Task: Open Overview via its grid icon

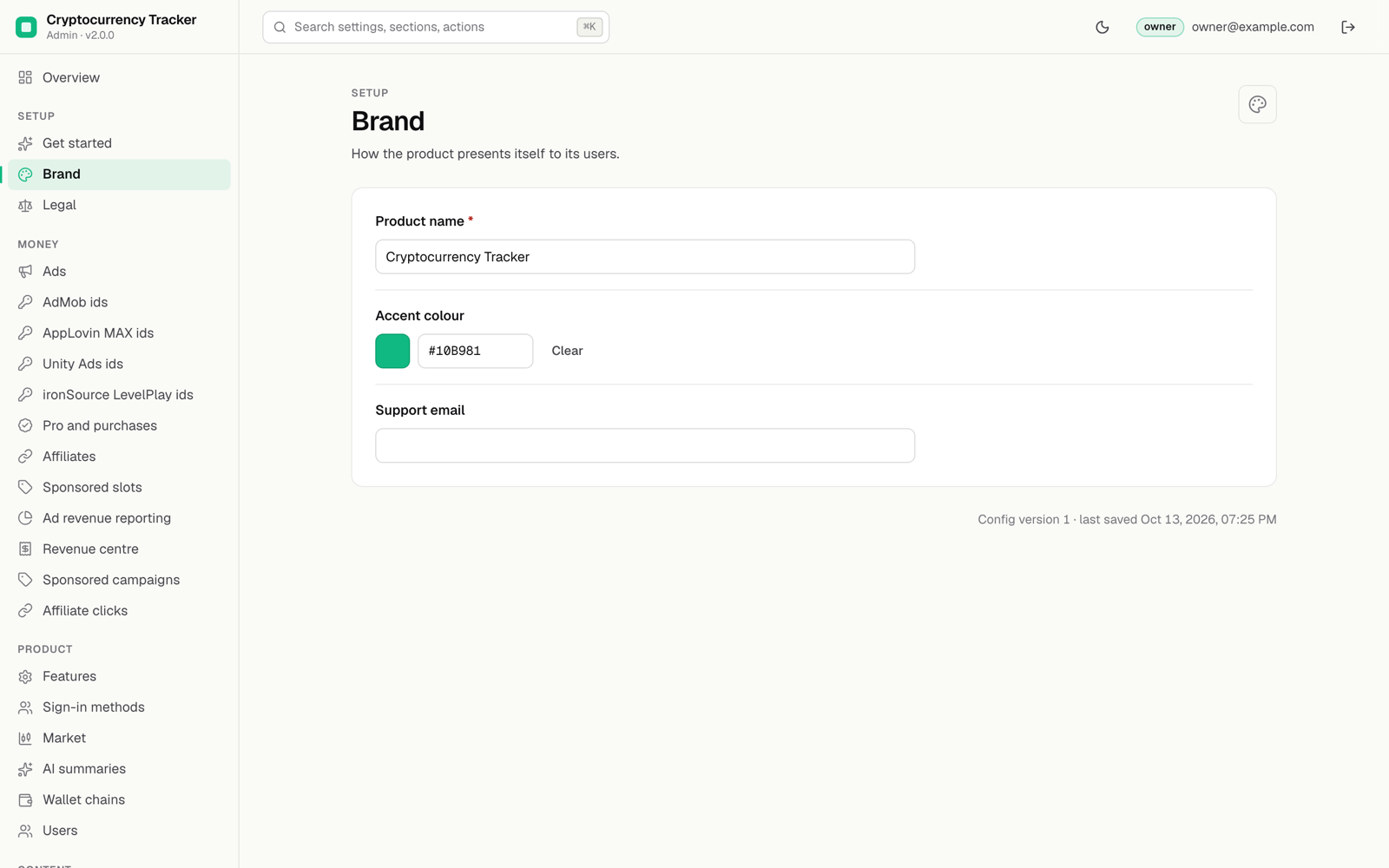Action: click(x=25, y=77)
